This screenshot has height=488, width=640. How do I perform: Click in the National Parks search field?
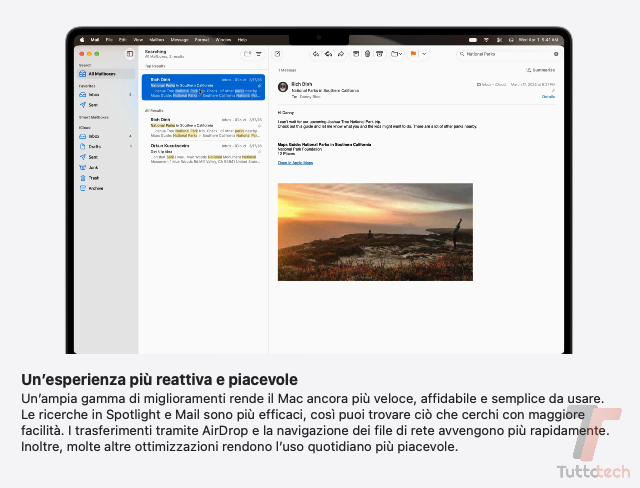(508, 54)
